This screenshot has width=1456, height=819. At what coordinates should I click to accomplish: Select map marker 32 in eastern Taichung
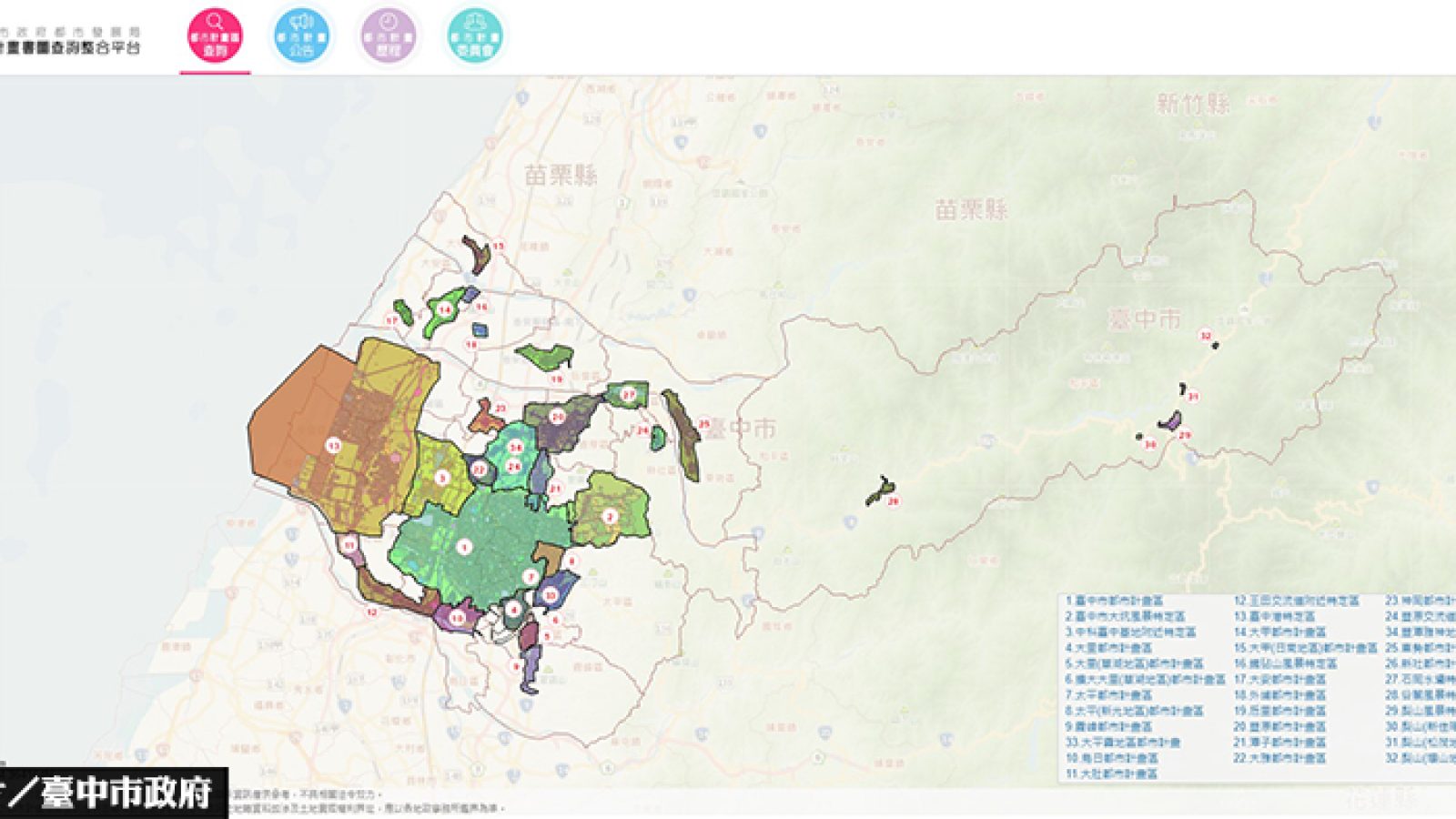[1206, 336]
